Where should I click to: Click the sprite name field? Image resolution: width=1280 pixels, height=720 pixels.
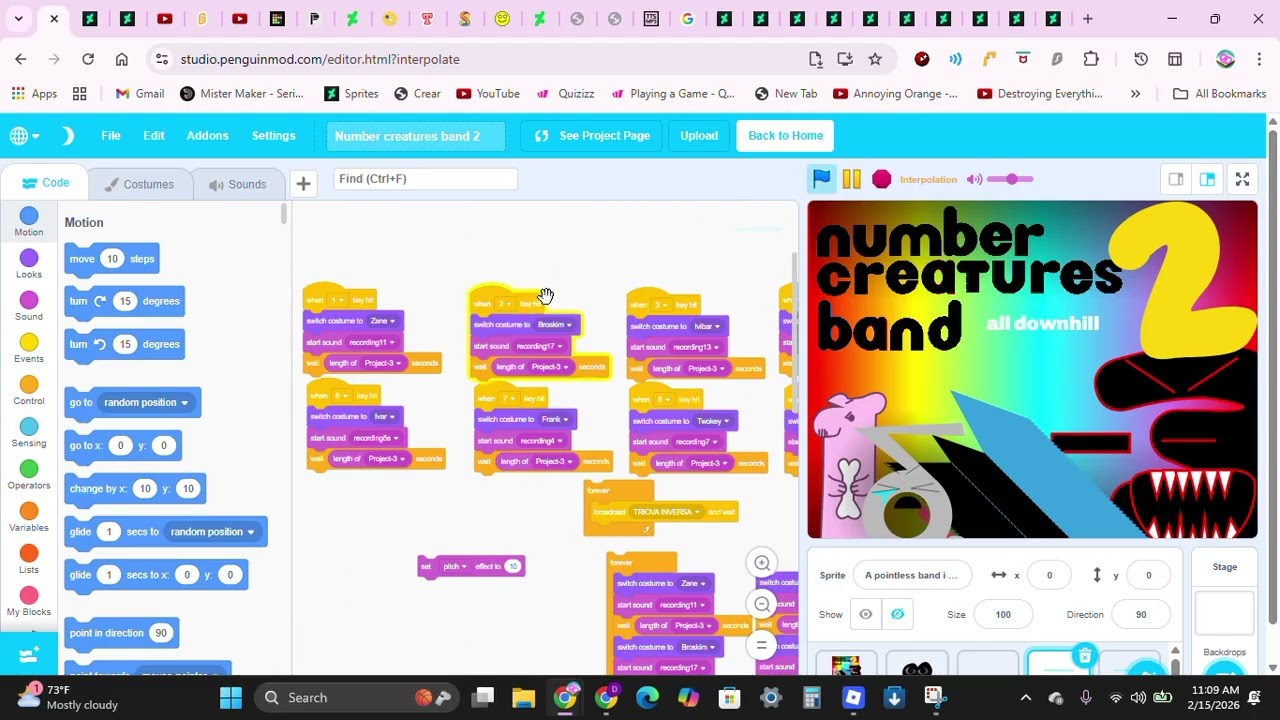click(910, 575)
